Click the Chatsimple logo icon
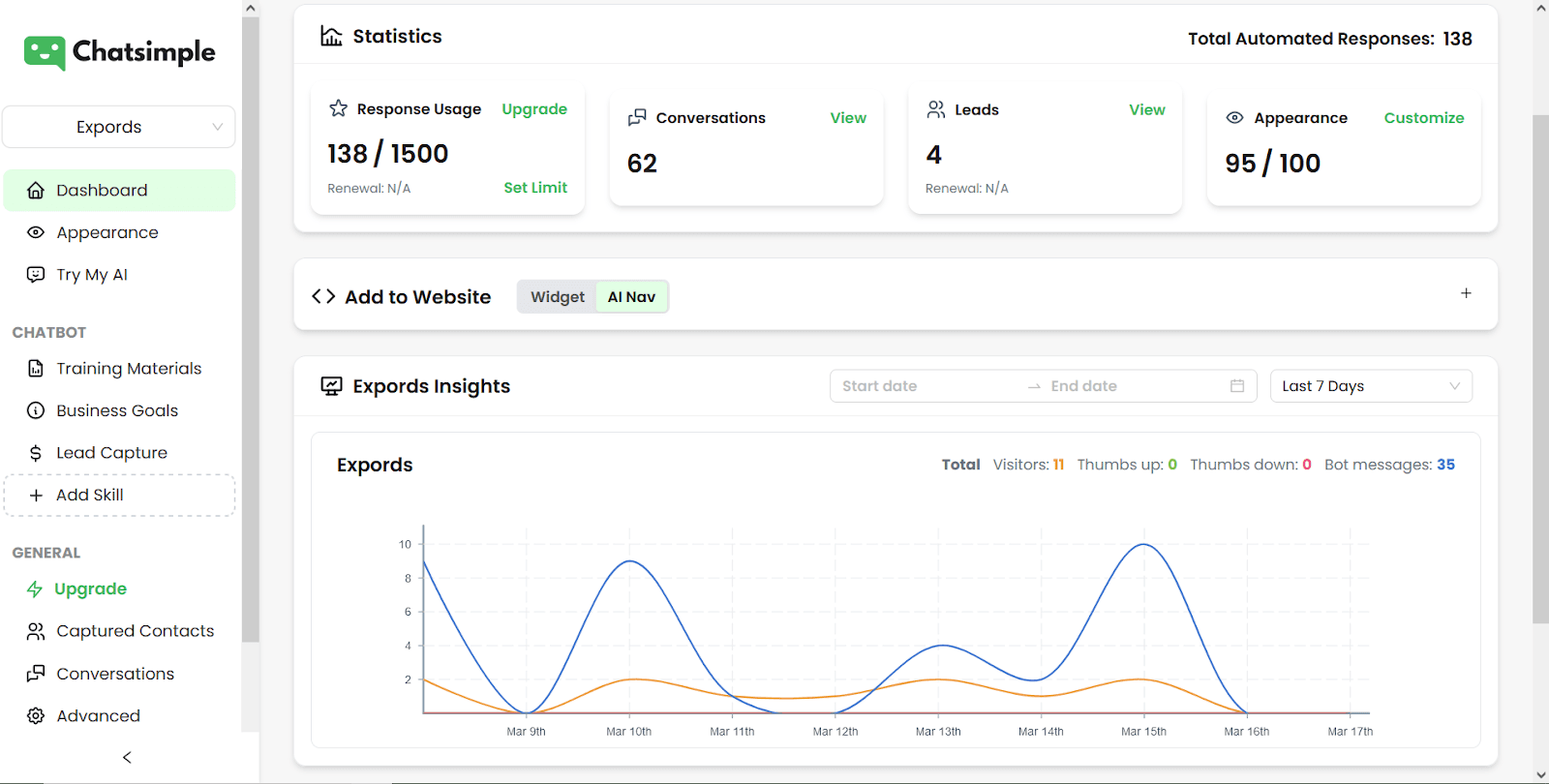The height and width of the screenshot is (784, 1549). [45, 52]
